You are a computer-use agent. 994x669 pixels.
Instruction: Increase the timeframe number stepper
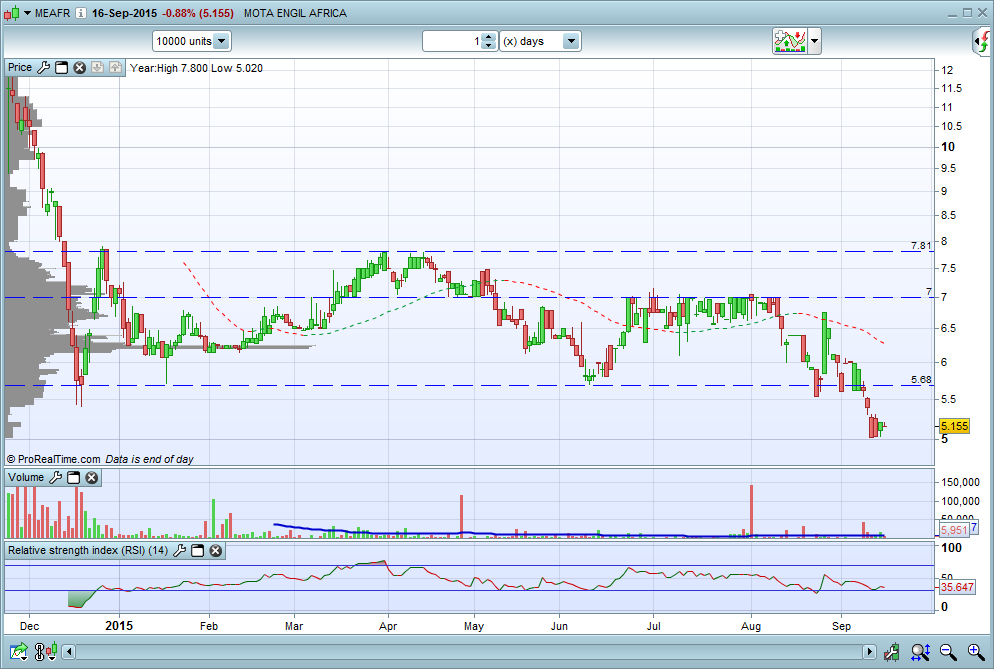(488, 37)
